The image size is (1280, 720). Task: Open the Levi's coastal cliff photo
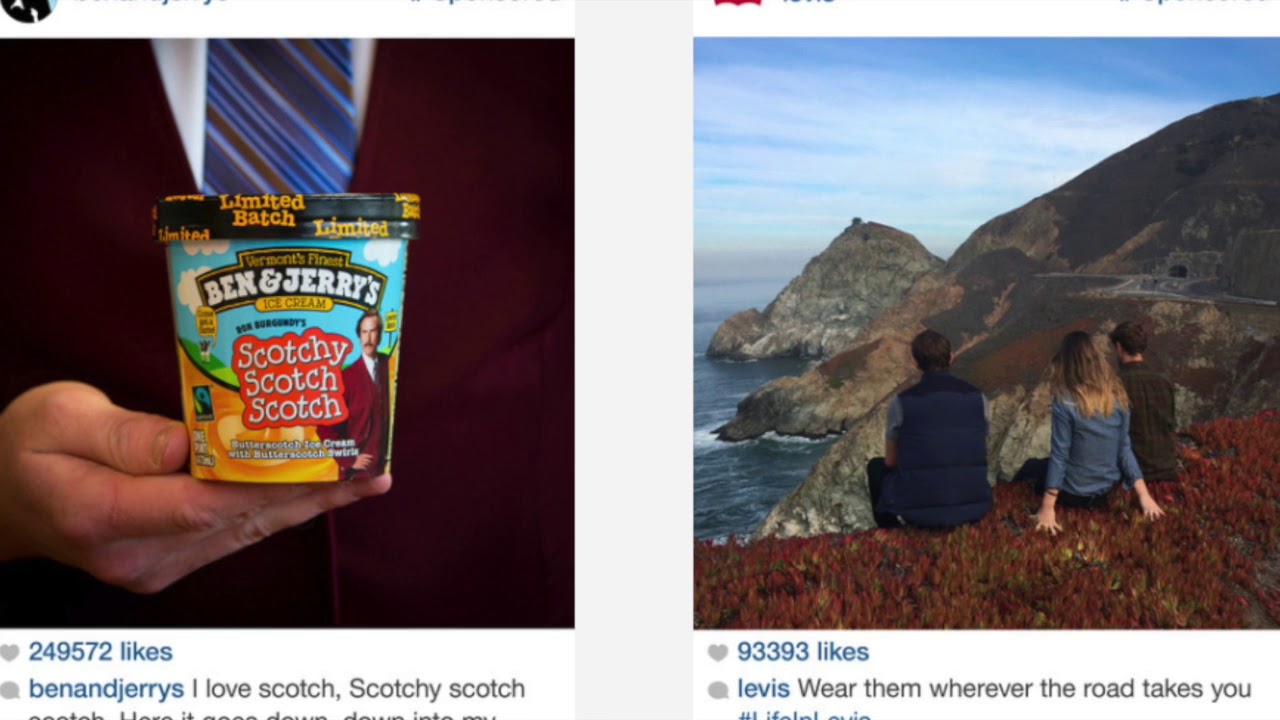986,333
